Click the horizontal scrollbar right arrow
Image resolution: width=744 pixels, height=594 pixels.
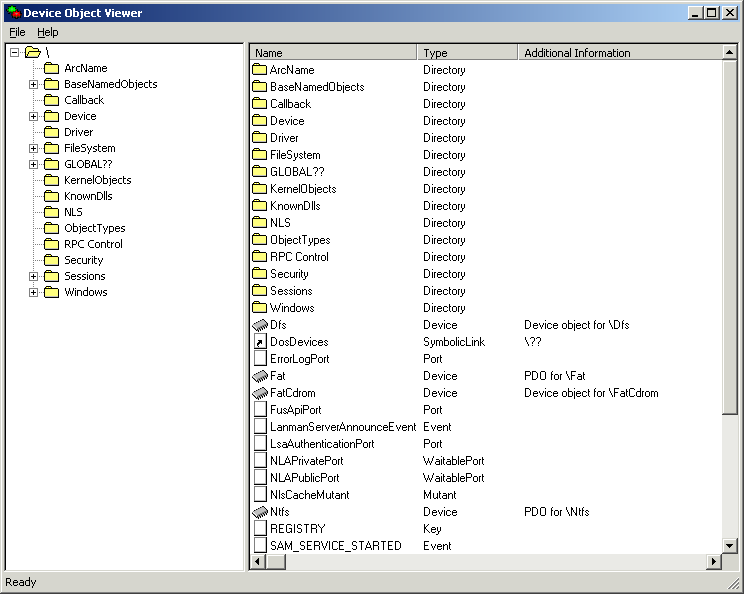[x=713, y=562]
